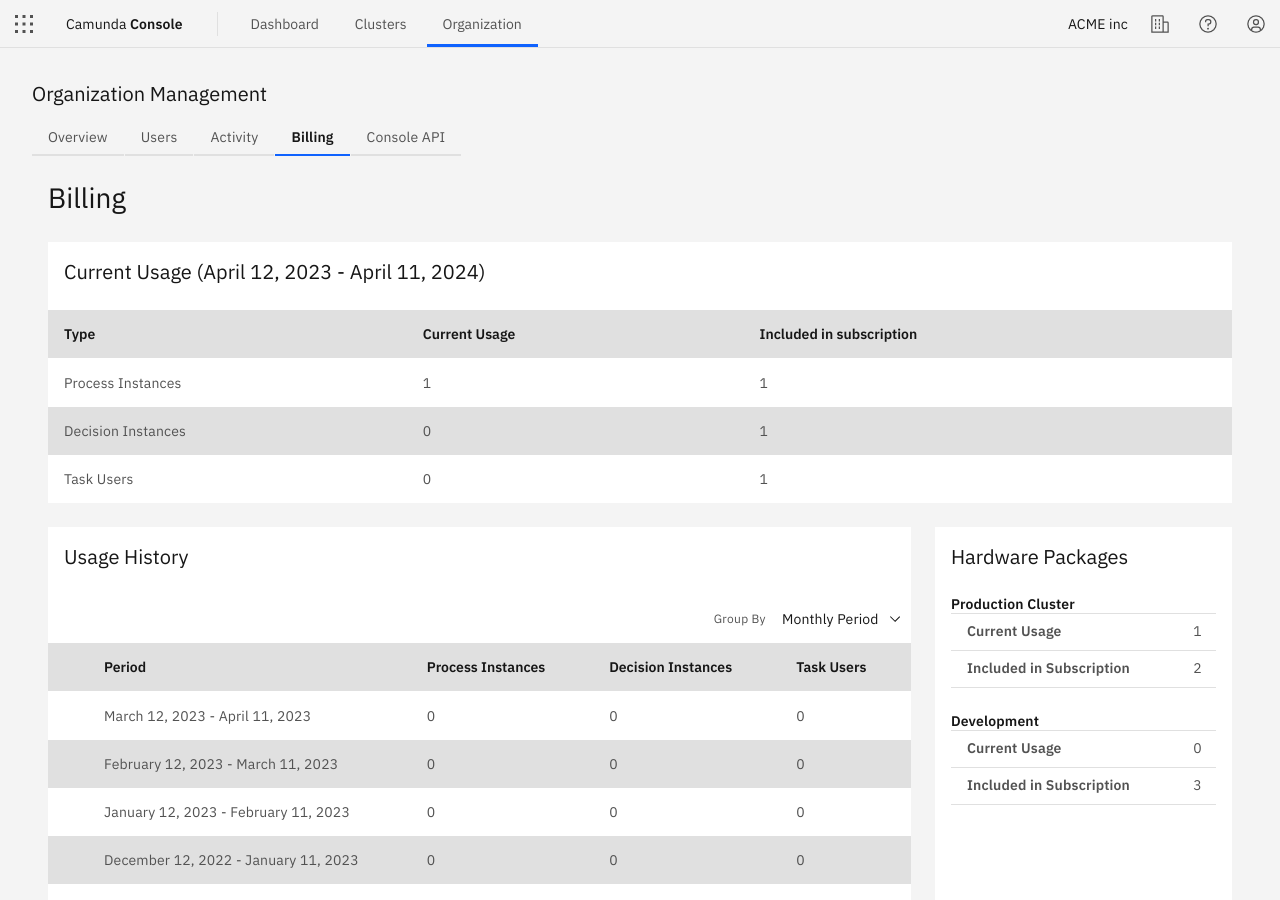Select the December 12, 2022 period row
This screenshot has width=1280, height=900.
(x=231, y=860)
